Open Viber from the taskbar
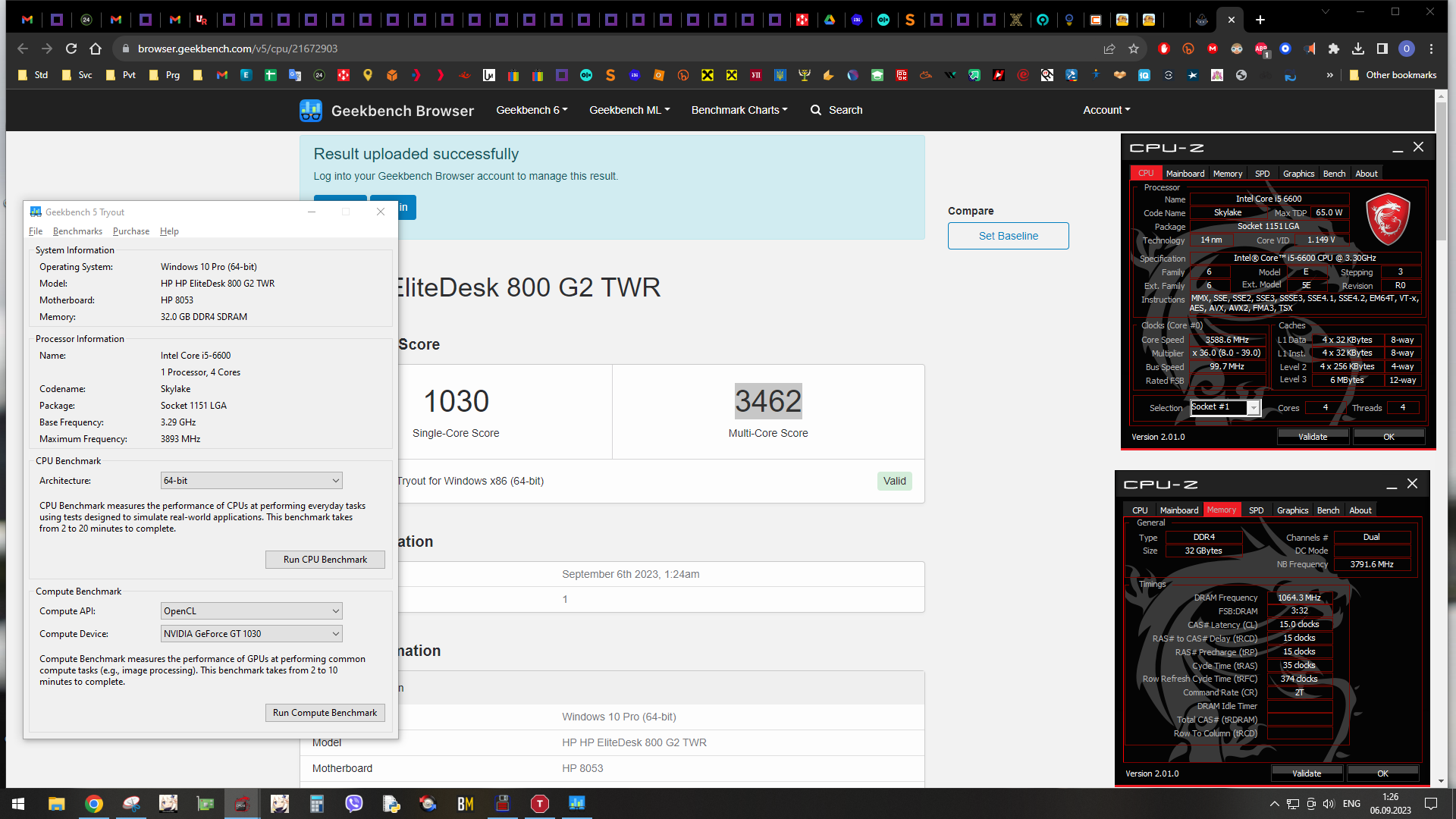This screenshot has width=1456, height=819. pyautogui.click(x=354, y=804)
